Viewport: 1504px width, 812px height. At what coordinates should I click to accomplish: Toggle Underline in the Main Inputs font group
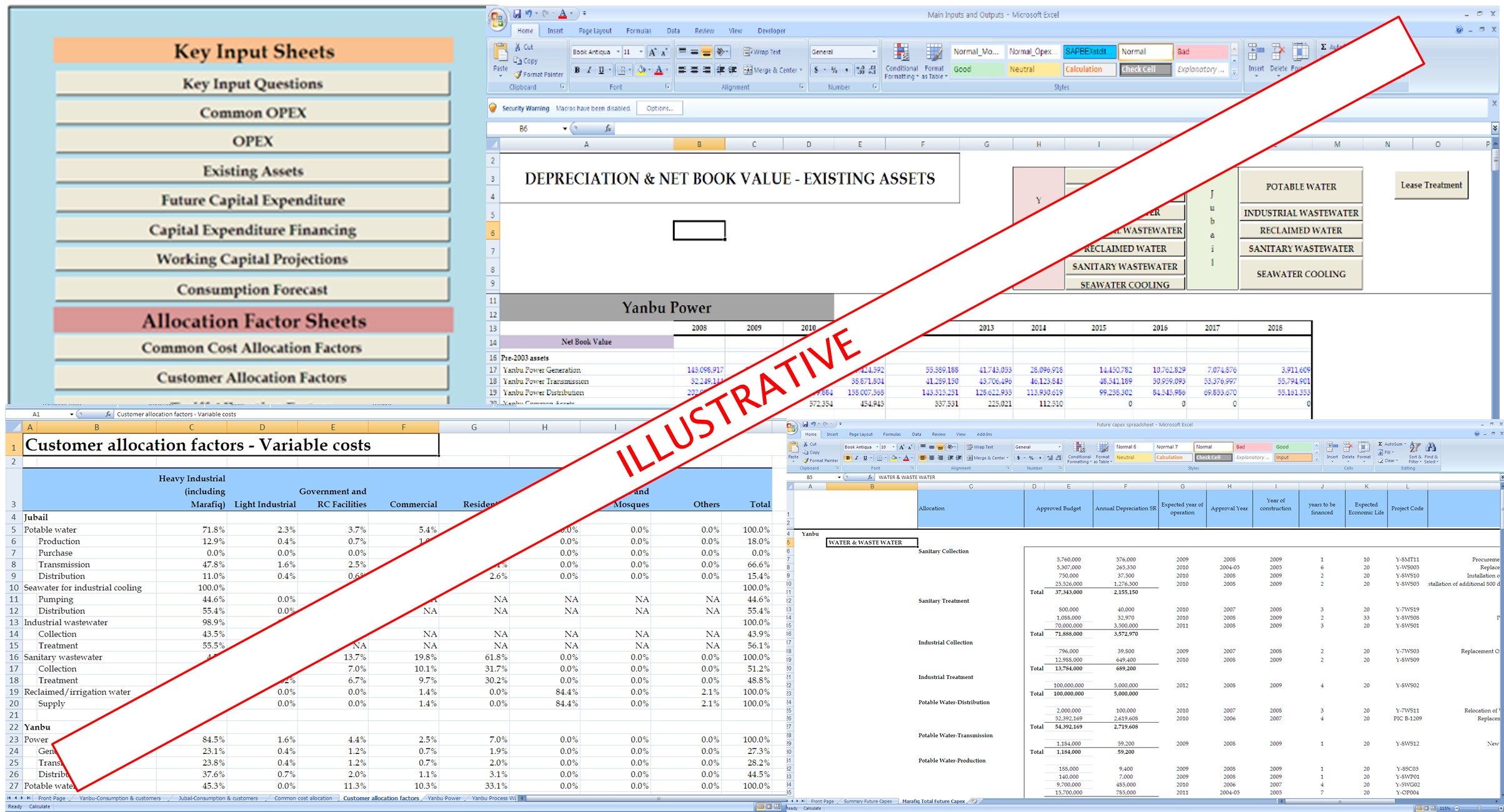tap(601, 71)
